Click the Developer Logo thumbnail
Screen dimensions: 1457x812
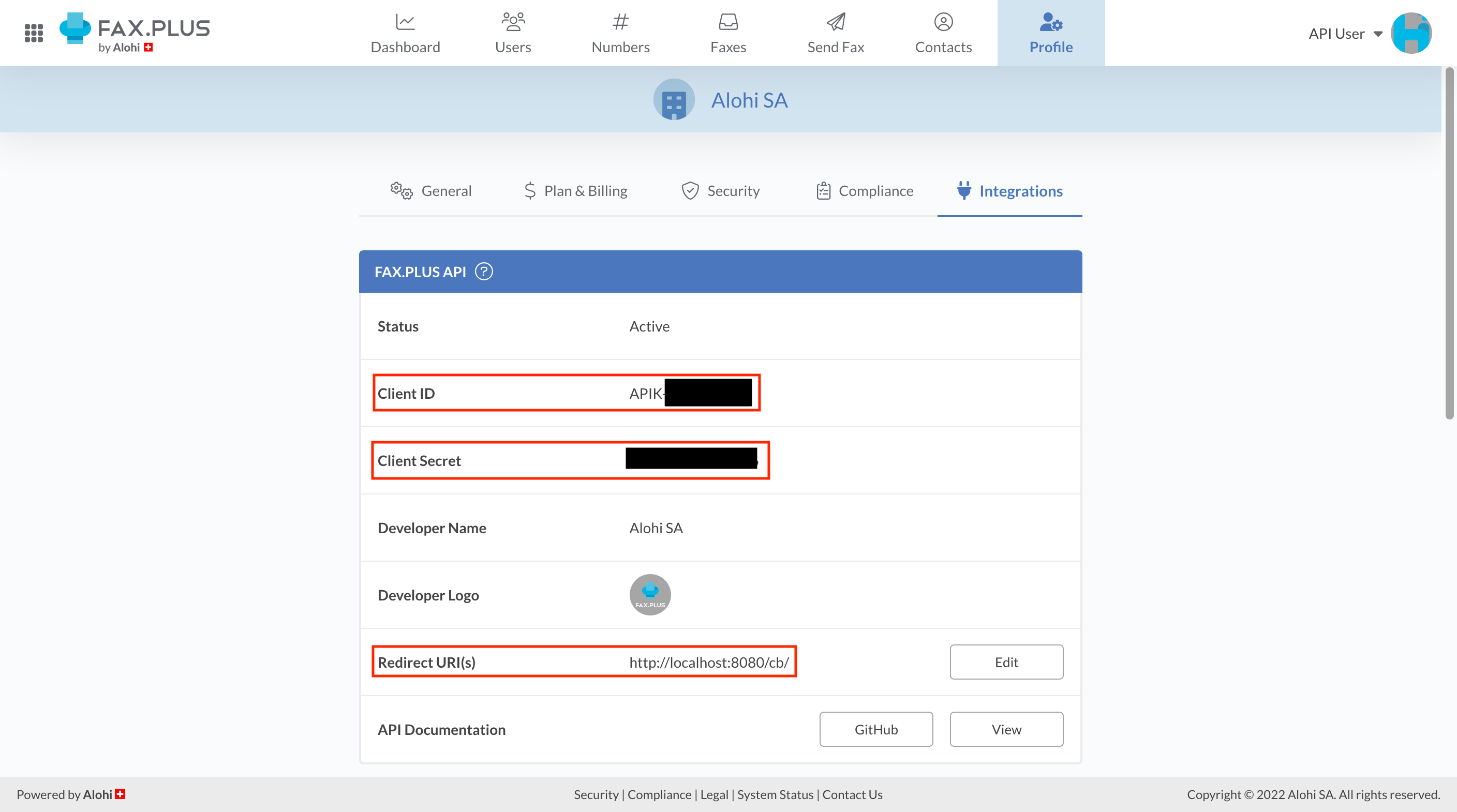649,594
